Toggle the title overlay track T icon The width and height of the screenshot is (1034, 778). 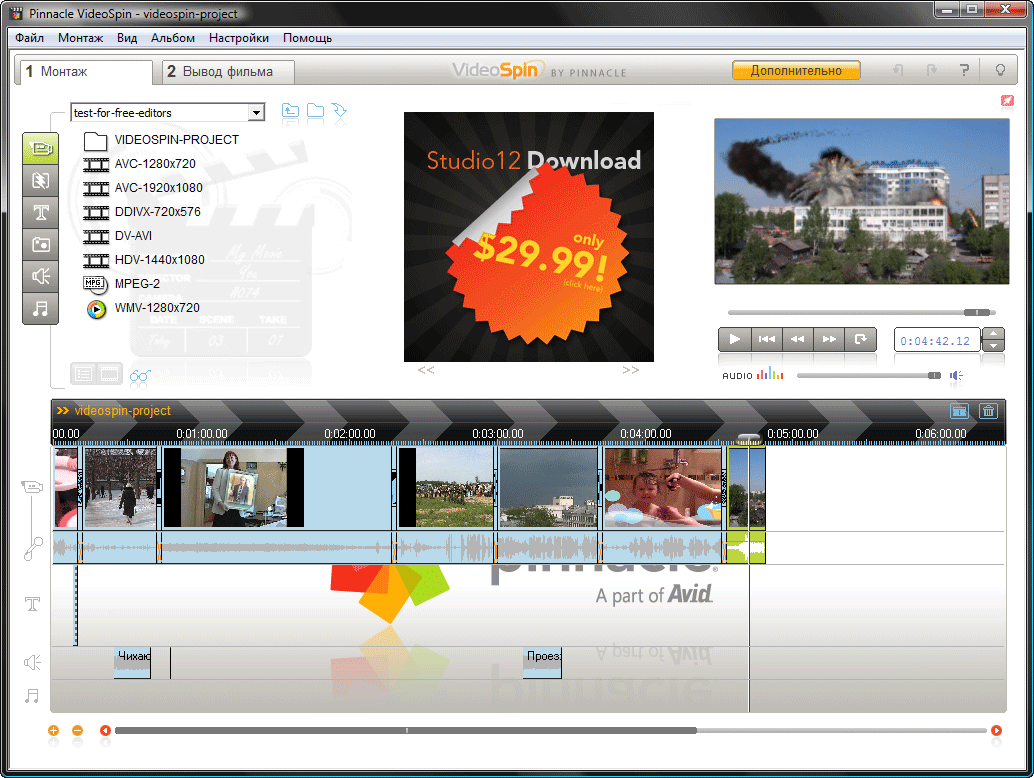[32, 604]
